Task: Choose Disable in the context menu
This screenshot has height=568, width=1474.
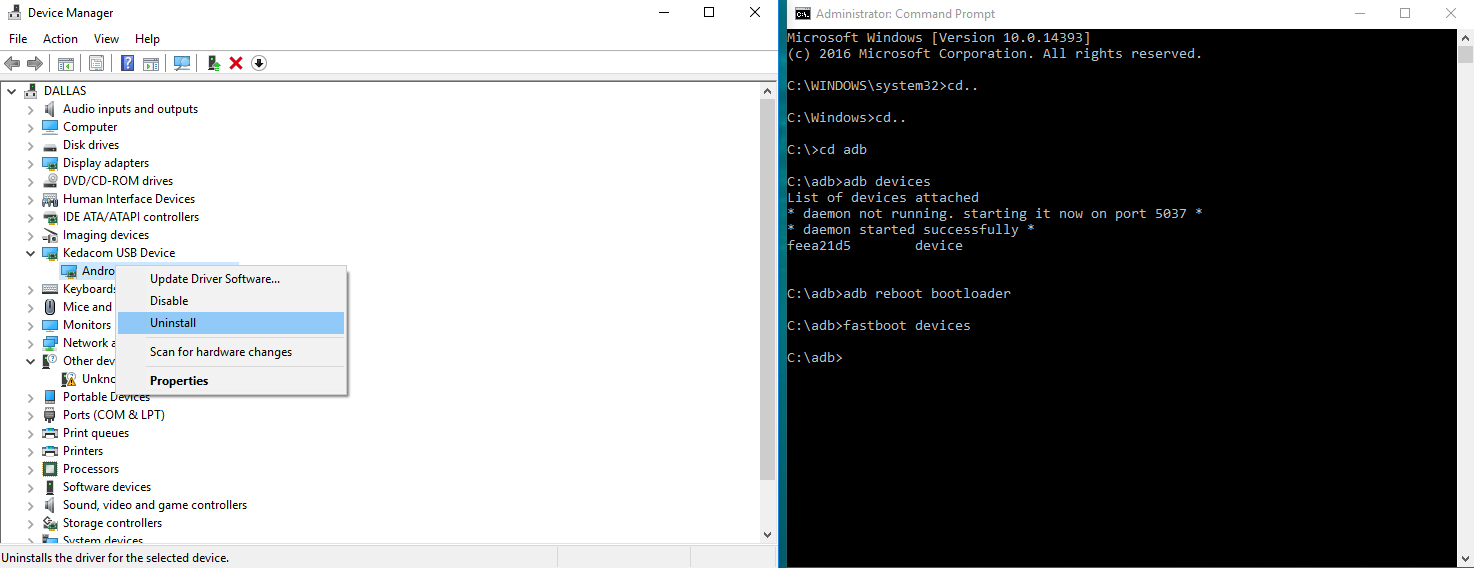Action: click(x=231, y=301)
